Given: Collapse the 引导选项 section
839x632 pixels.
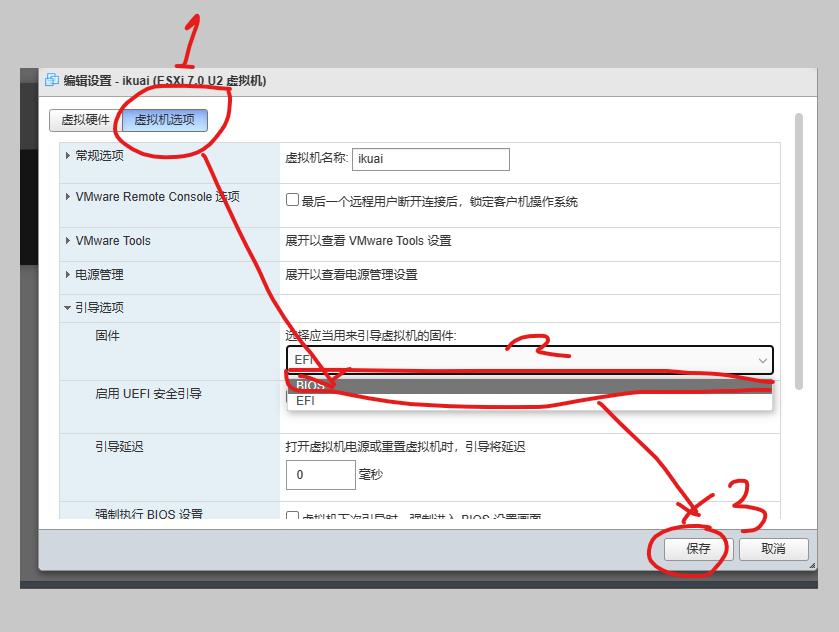Looking at the screenshot, I should [66, 307].
